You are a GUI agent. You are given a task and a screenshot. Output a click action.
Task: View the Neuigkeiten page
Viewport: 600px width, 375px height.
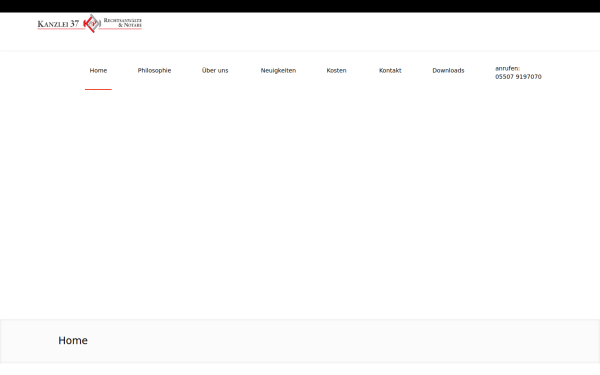(x=278, y=70)
